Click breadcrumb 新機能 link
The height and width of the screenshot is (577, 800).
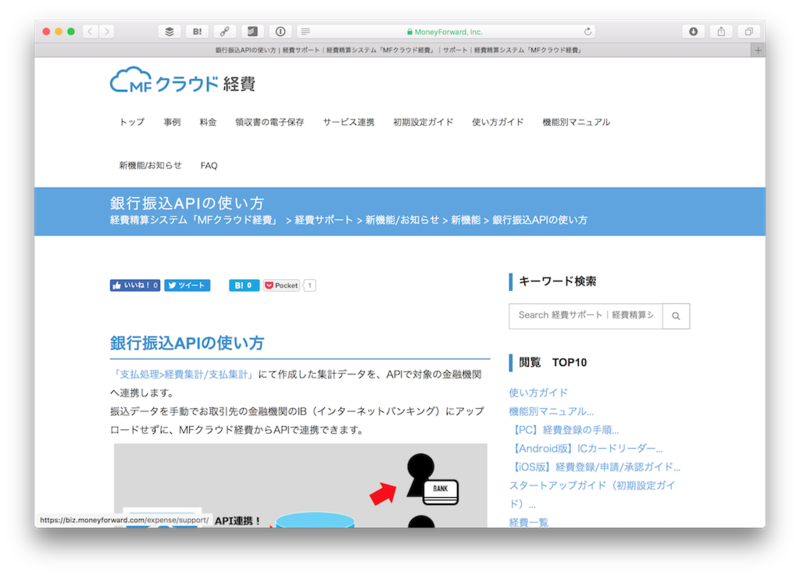(x=466, y=220)
